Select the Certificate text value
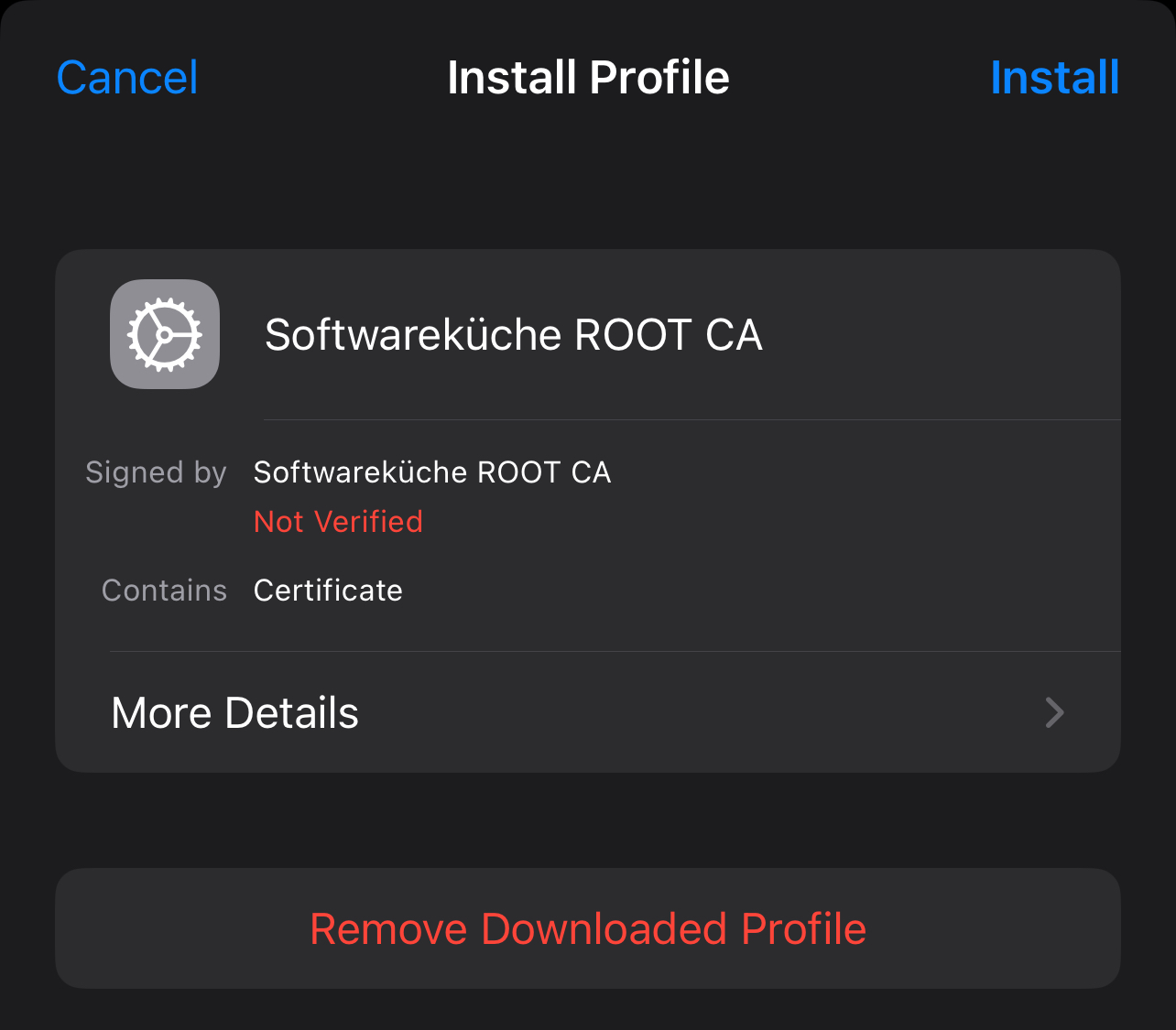The width and height of the screenshot is (1176, 1030). [x=328, y=591]
